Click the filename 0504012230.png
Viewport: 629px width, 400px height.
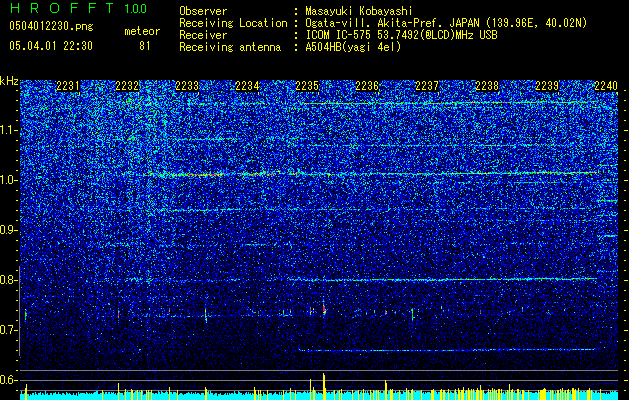[x=51, y=26]
